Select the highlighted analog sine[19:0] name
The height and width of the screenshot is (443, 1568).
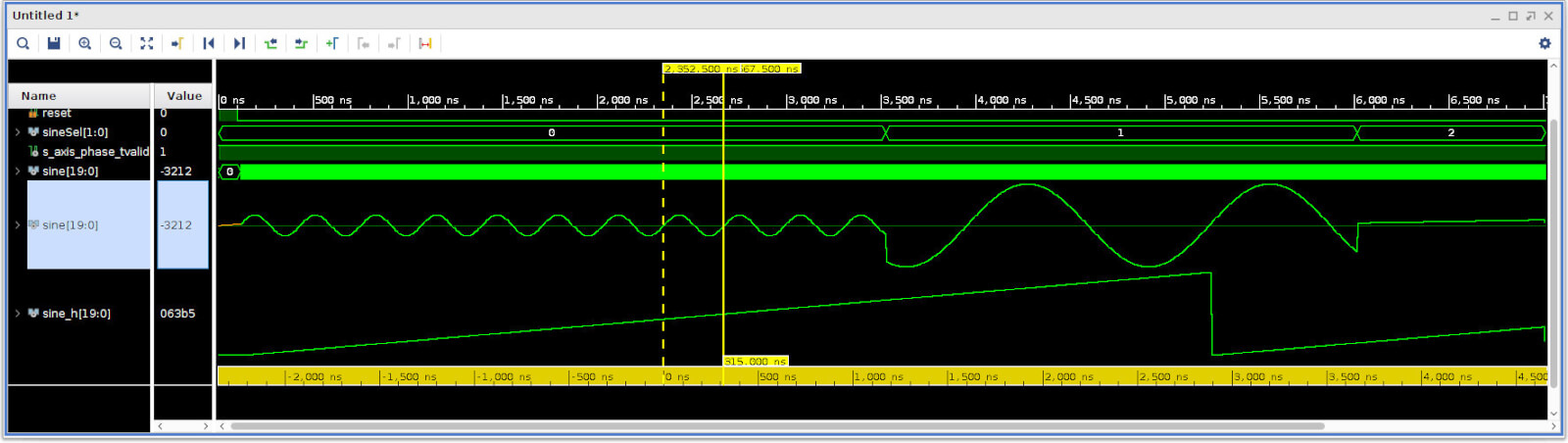pyautogui.click(x=71, y=224)
